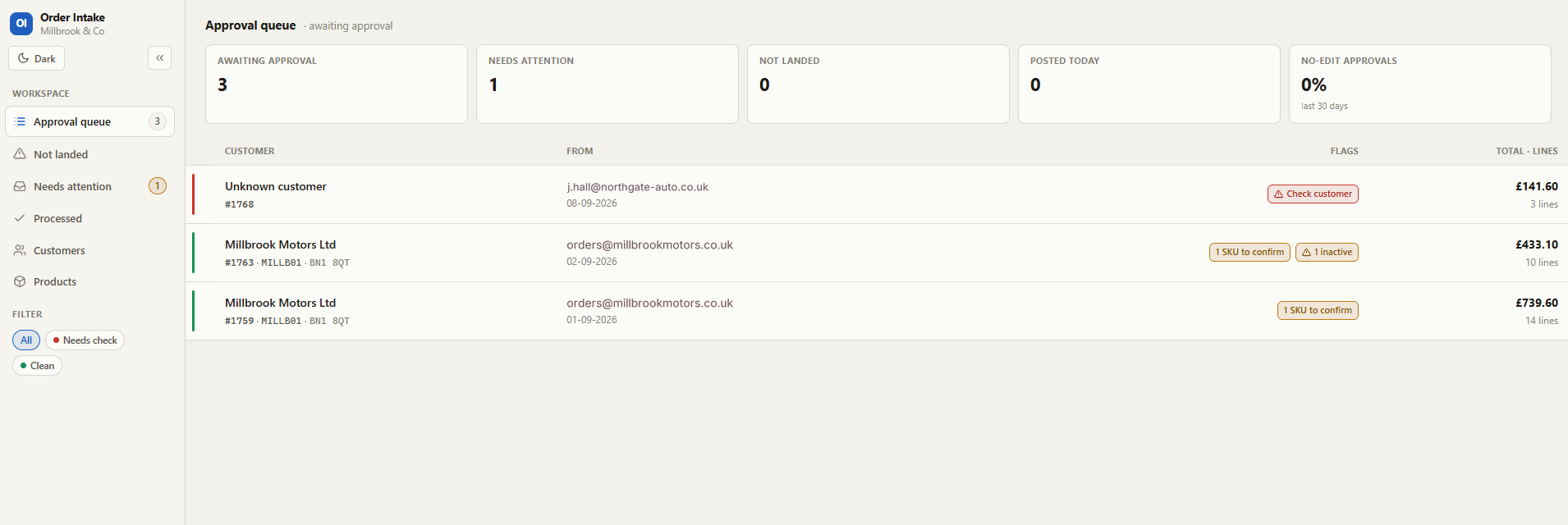This screenshot has height=525, width=1568.
Task: Open the Not landed section
Action: 89,154
